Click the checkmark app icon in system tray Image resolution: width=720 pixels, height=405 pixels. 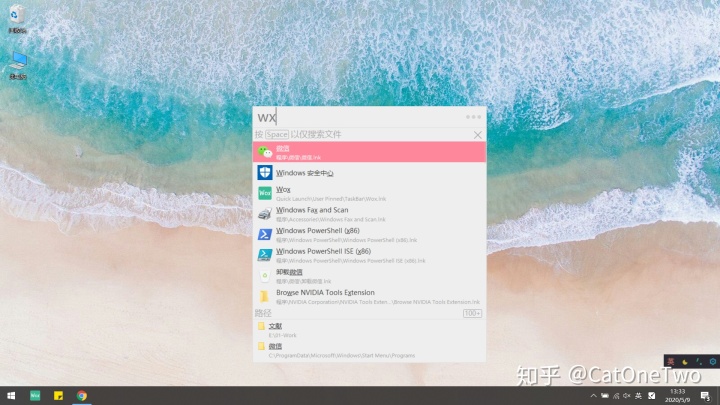[652, 396]
